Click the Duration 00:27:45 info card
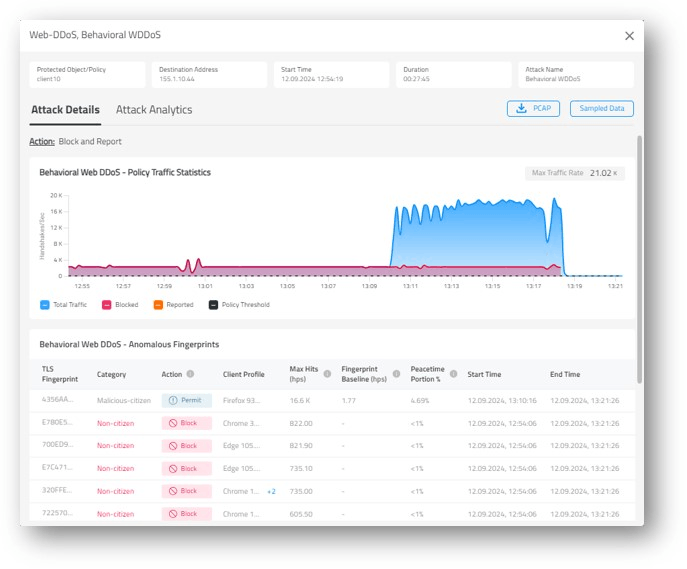 (454, 74)
